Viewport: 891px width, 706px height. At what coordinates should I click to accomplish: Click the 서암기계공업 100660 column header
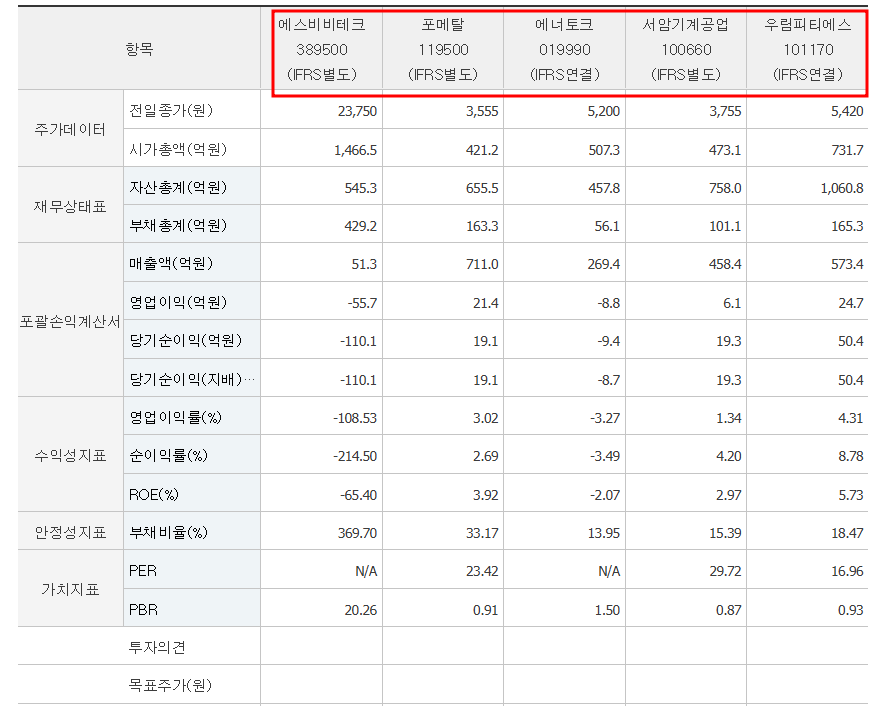pos(686,49)
